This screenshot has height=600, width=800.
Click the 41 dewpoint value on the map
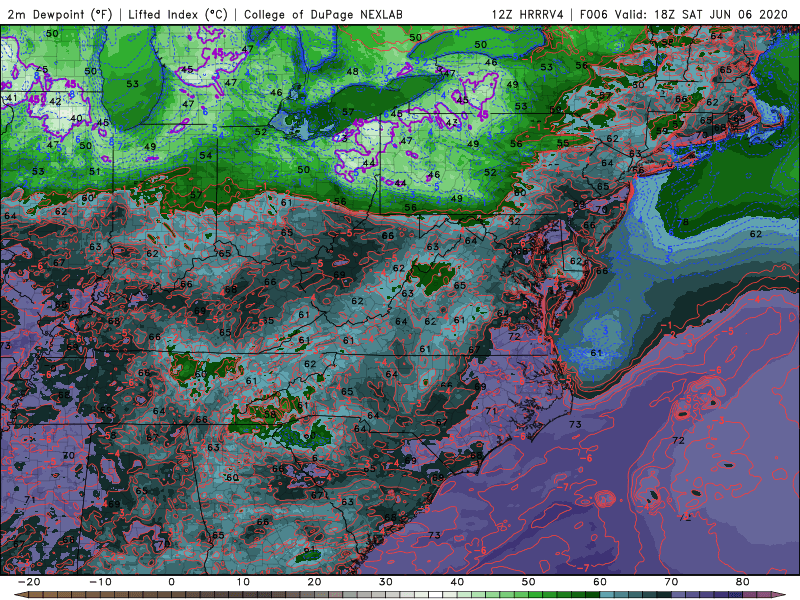(x=11, y=98)
